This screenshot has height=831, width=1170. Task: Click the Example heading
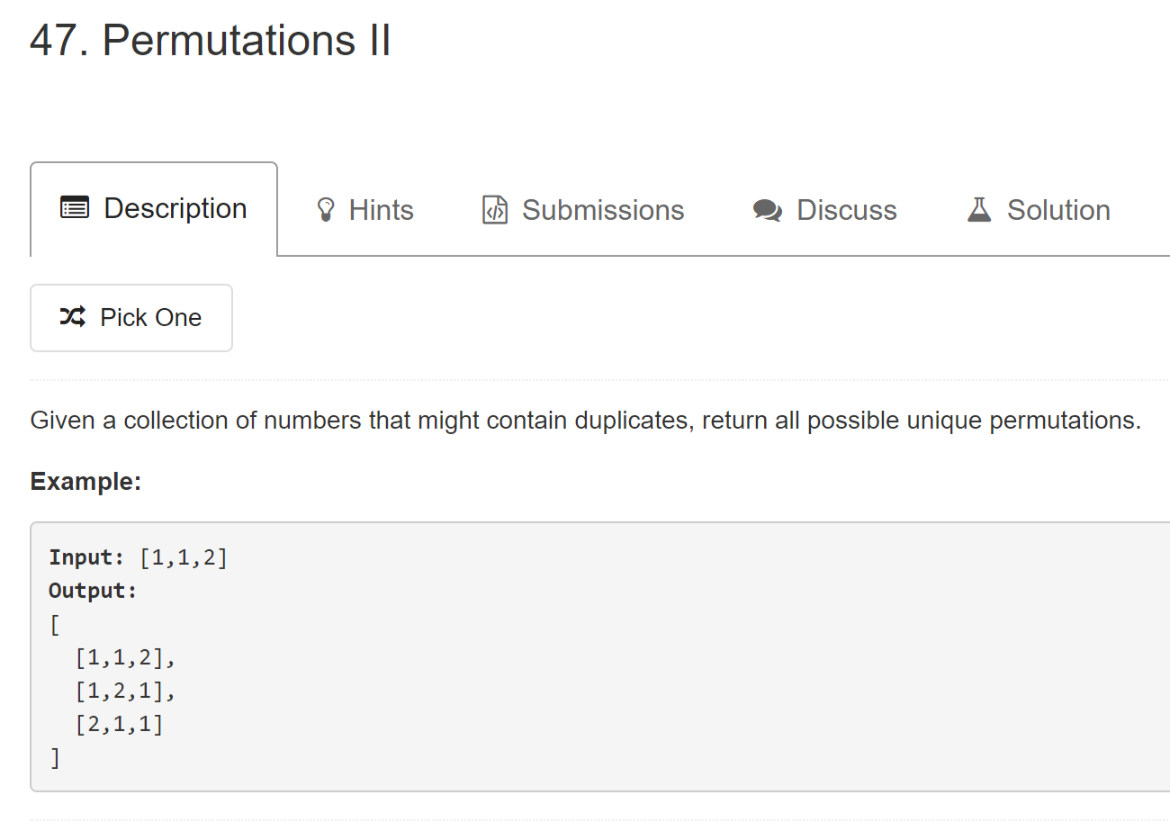tap(86, 482)
